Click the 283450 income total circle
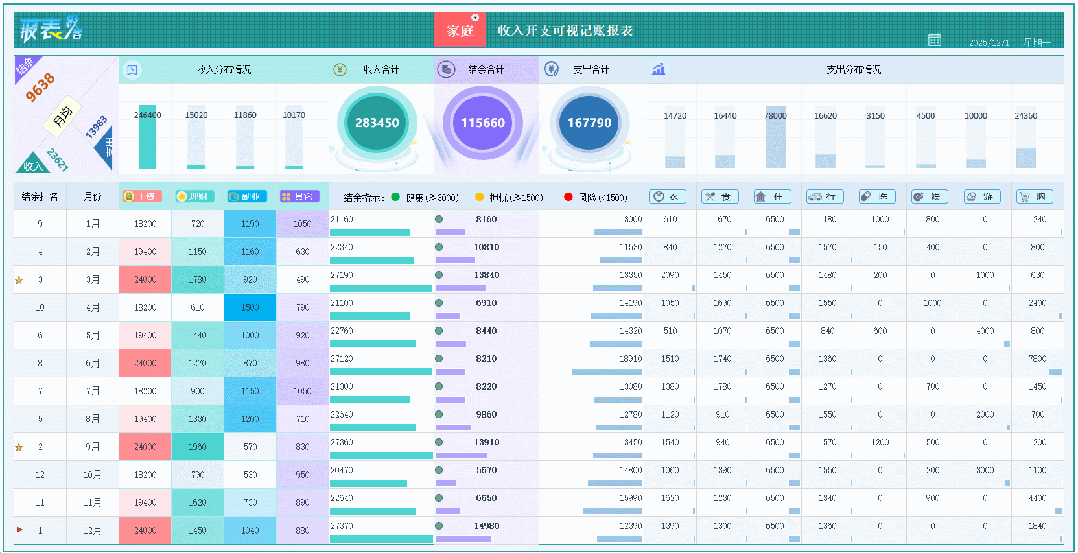Image resolution: width=1078 pixels, height=553 pixels. (377, 123)
